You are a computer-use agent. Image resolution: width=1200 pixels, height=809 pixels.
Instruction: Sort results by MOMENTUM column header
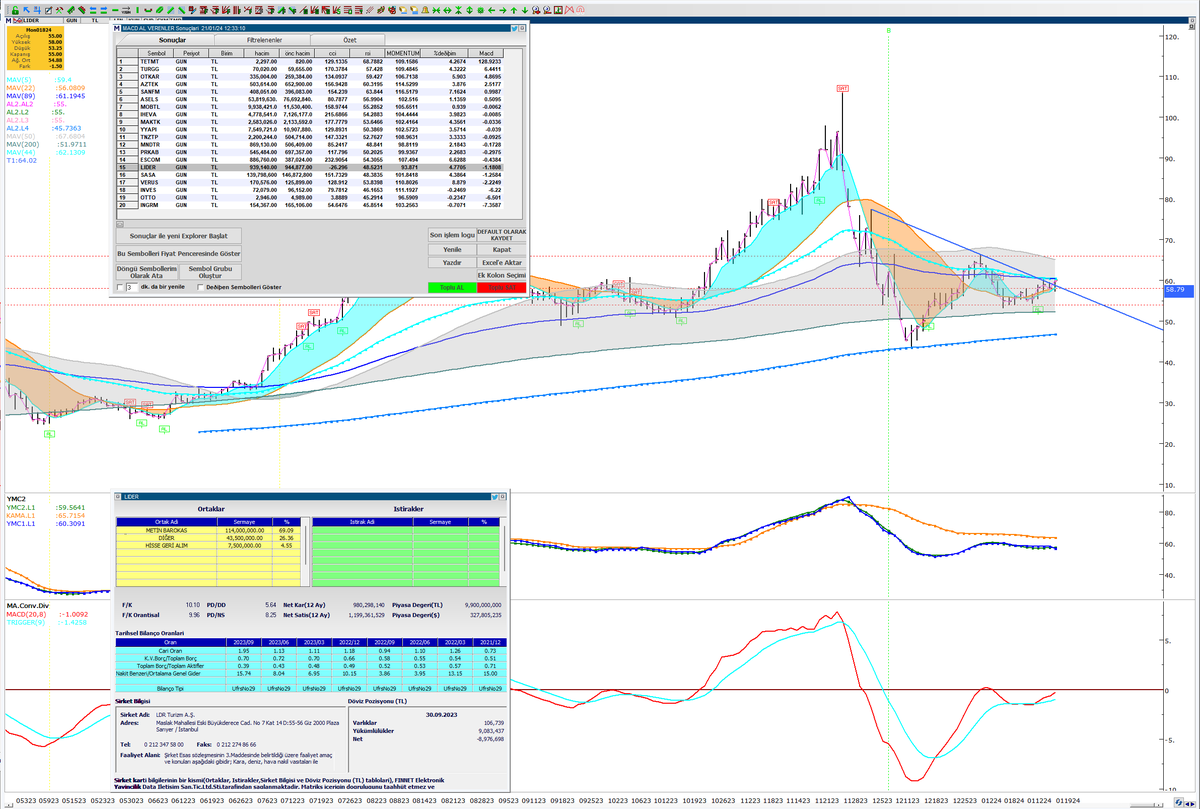[x=402, y=53]
